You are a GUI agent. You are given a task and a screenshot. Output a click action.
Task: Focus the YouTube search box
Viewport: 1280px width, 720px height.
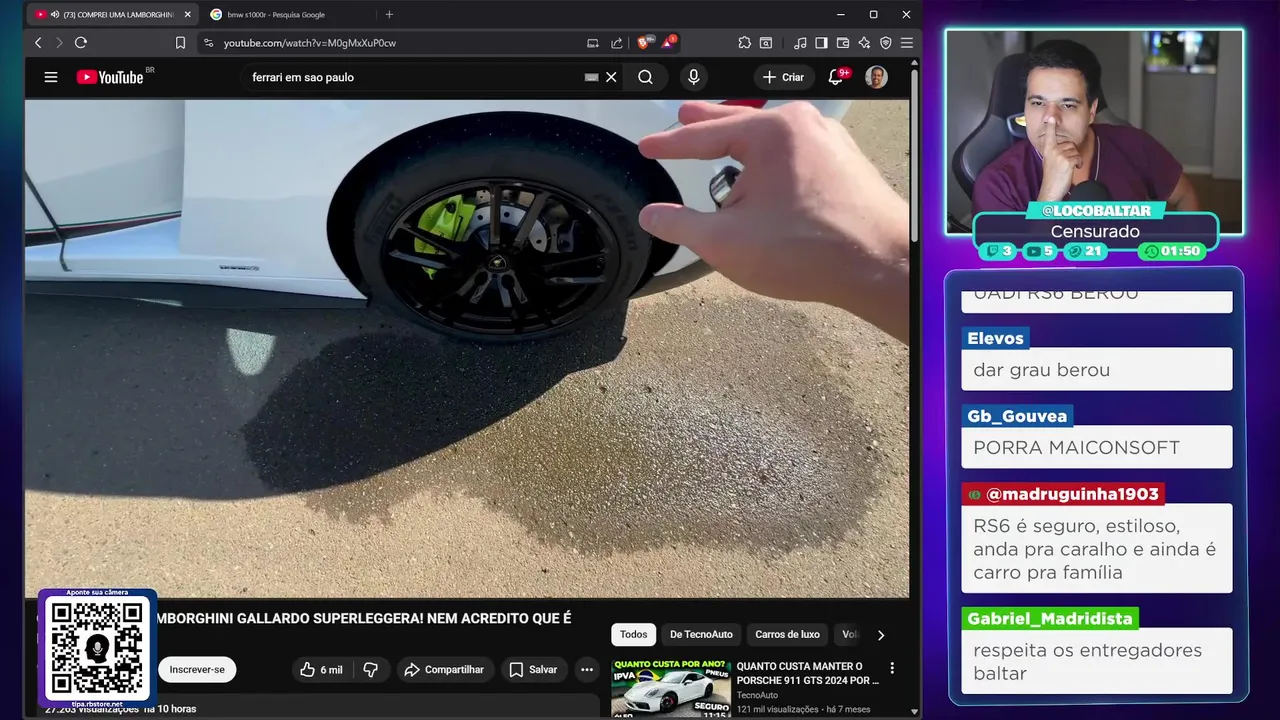pos(415,77)
